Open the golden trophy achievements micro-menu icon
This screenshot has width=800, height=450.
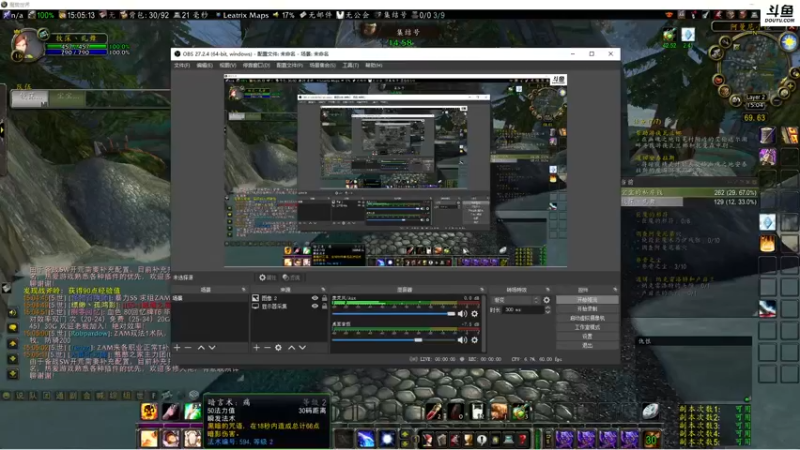point(467,439)
